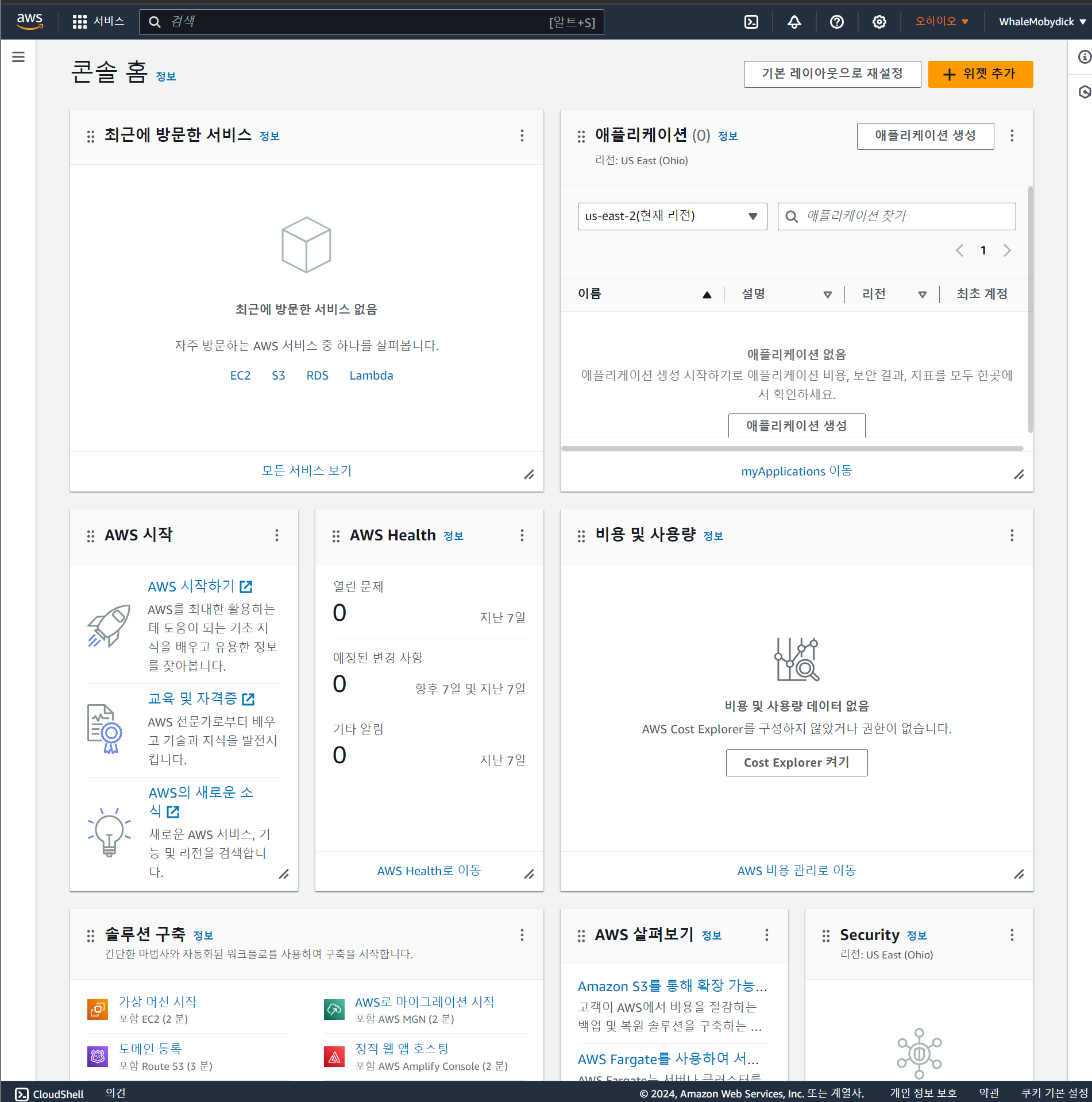Open the 서비스 grid menu icon

point(79,22)
